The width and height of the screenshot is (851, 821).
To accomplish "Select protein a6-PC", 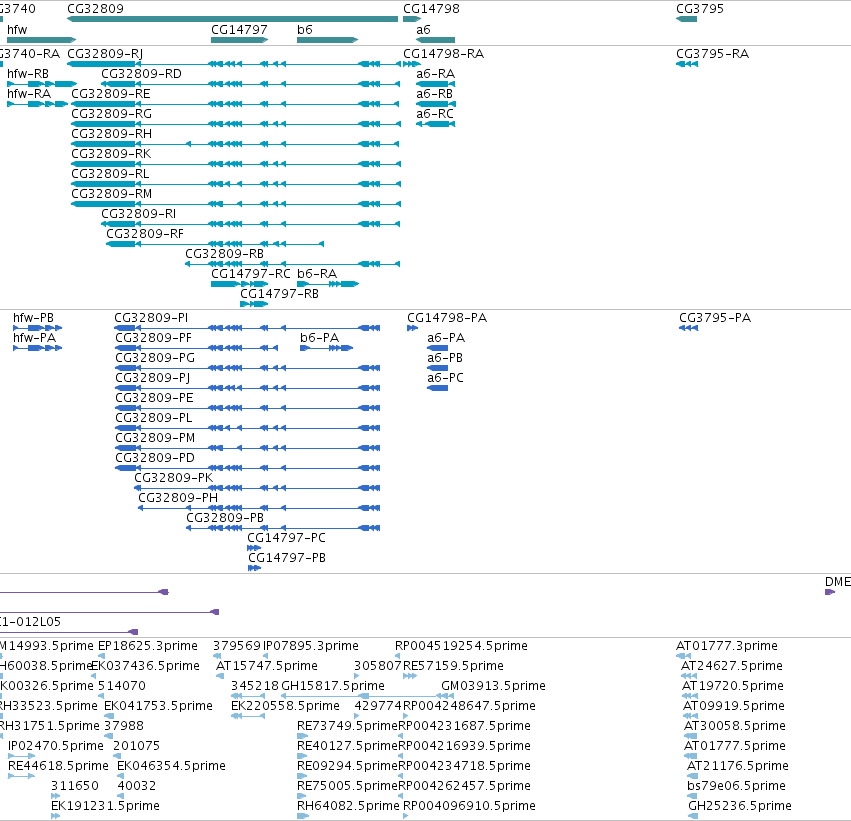I will (437, 388).
